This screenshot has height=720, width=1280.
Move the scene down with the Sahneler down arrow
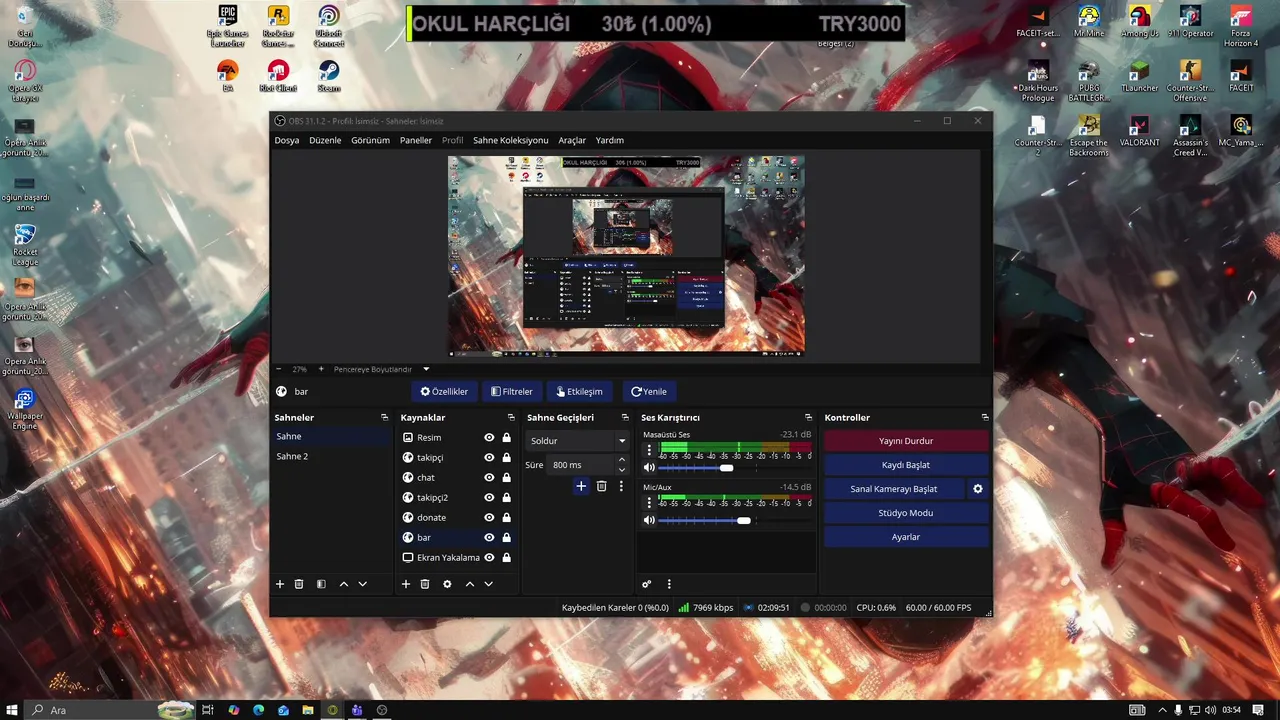coord(362,584)
